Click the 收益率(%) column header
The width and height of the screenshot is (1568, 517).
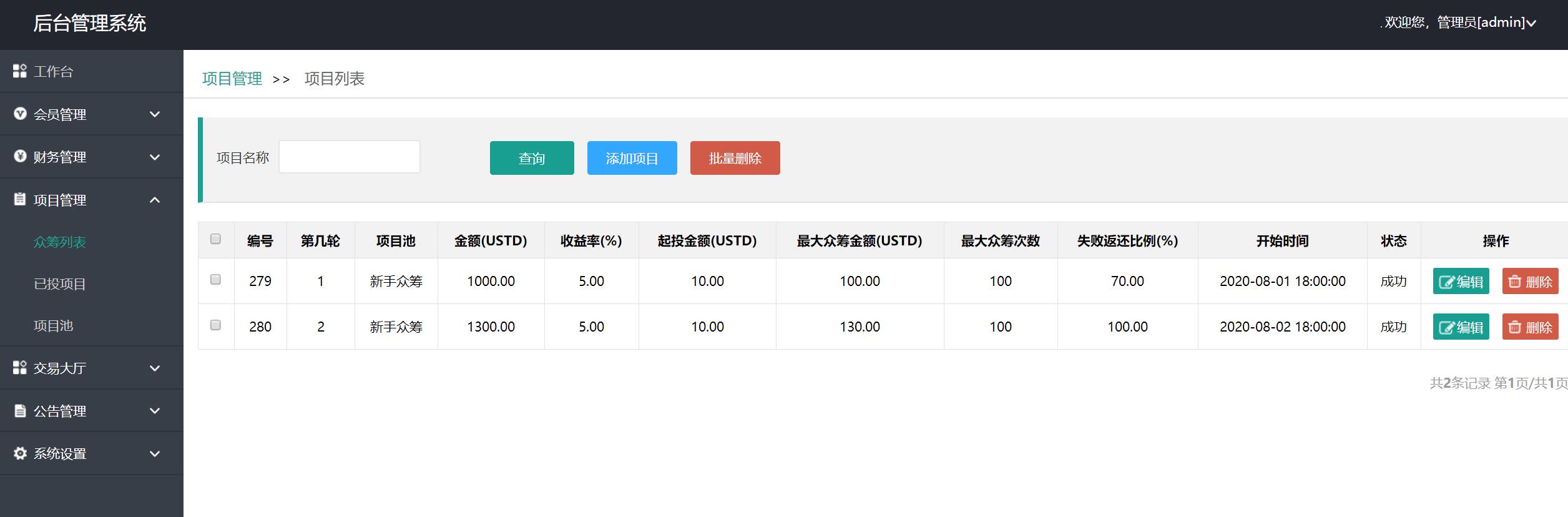pyautogui.click(x=592, y=241)
